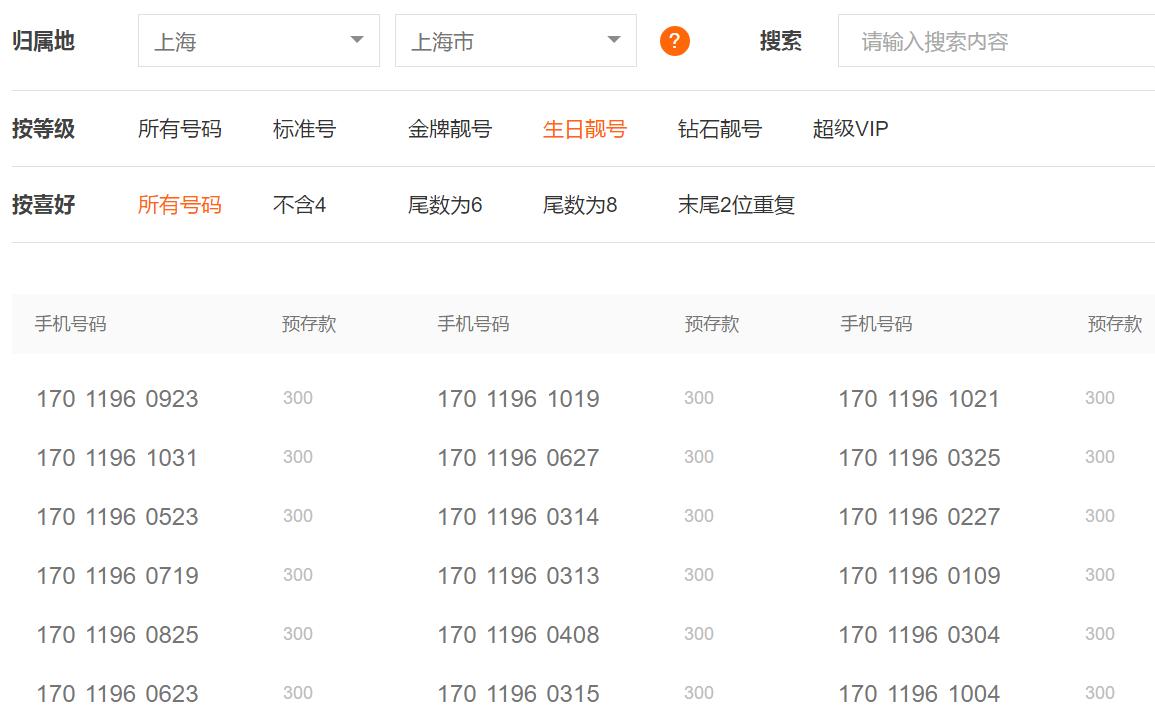Click the orange question mark help icon
1155x714 pixels.
click(x=674, y=41)
